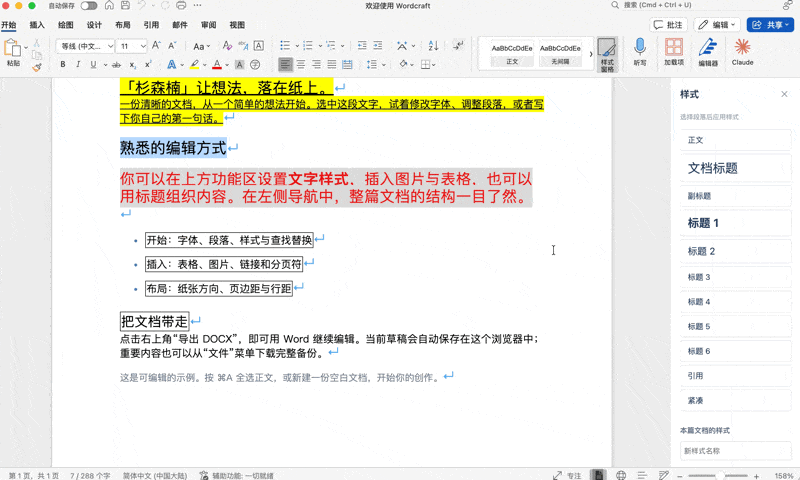
Task: Increase paragraph indent
Action: 378,46
